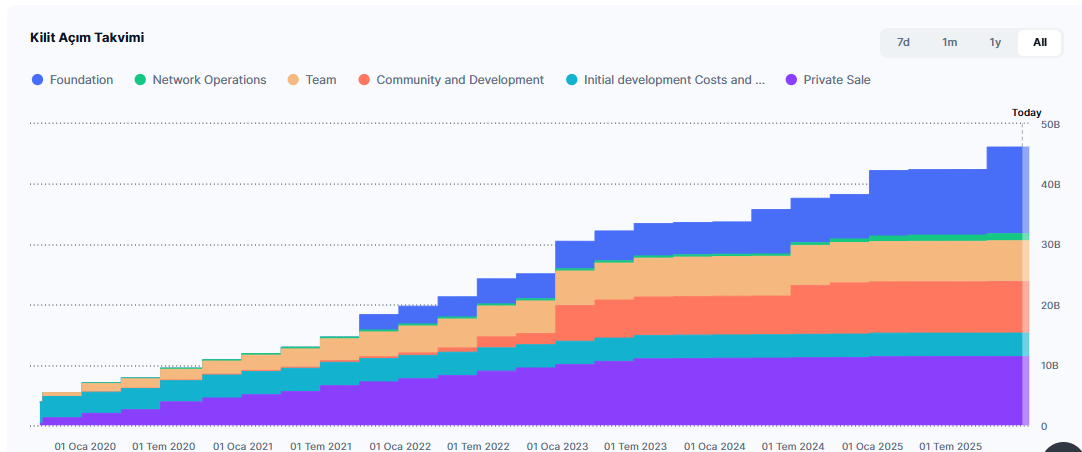Click the Kilit Açım Takvimi heading

point(87,38)
